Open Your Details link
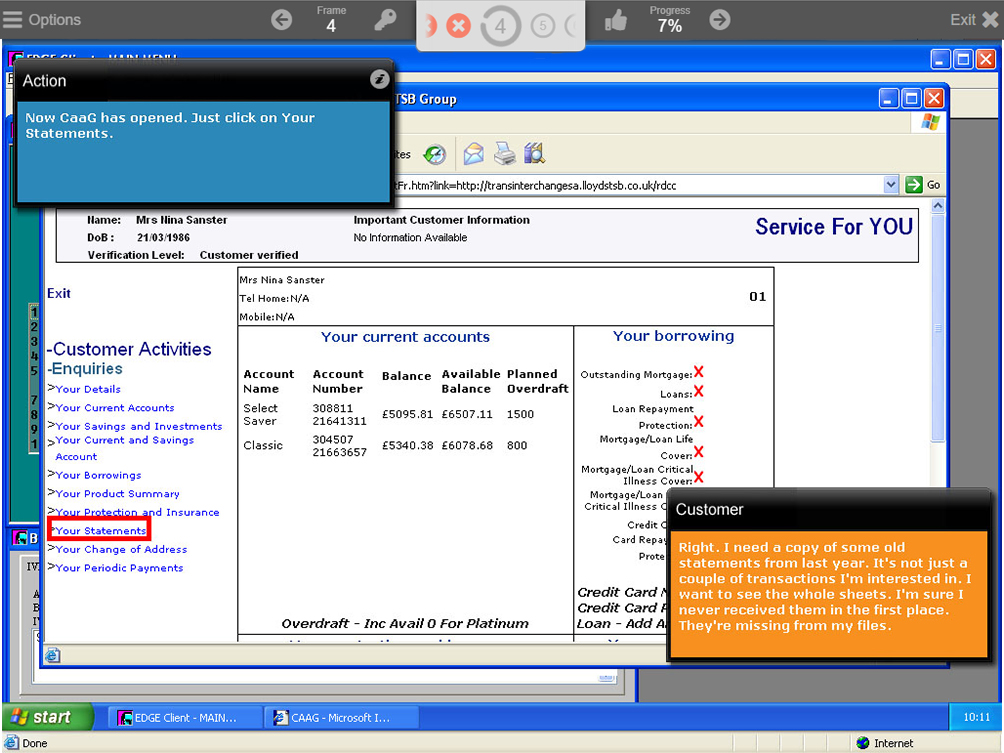This screenshot has height=753, width=1004. [x=88, y=389]
